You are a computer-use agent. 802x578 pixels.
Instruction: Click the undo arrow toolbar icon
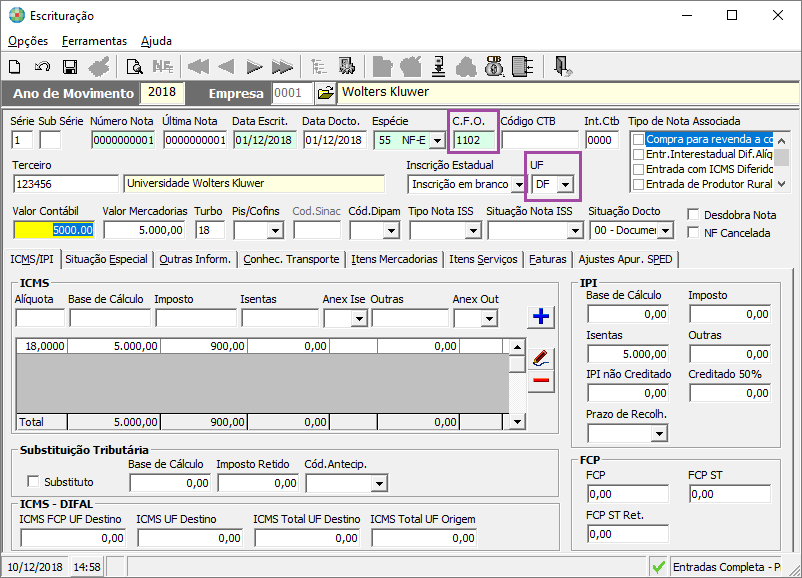click(42, 66)
